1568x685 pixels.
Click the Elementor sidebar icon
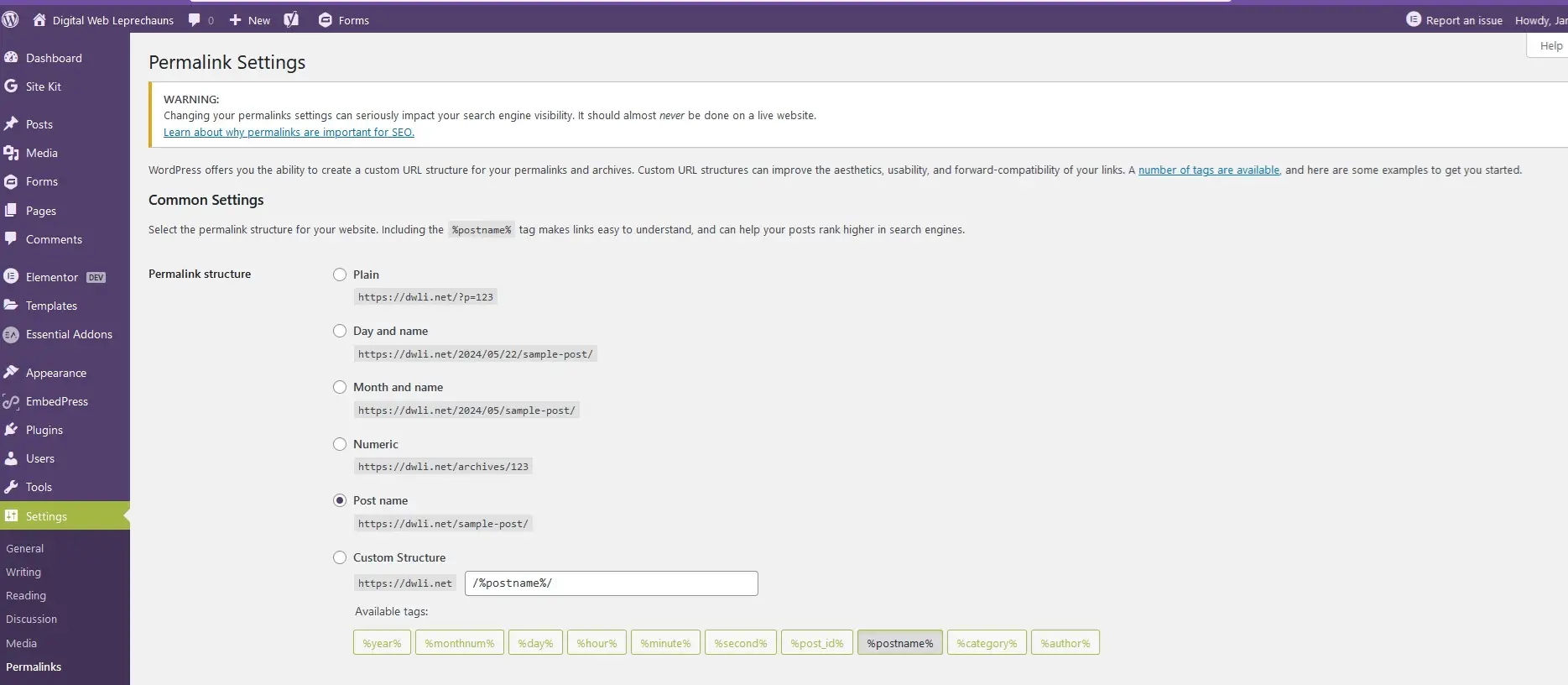11,275
